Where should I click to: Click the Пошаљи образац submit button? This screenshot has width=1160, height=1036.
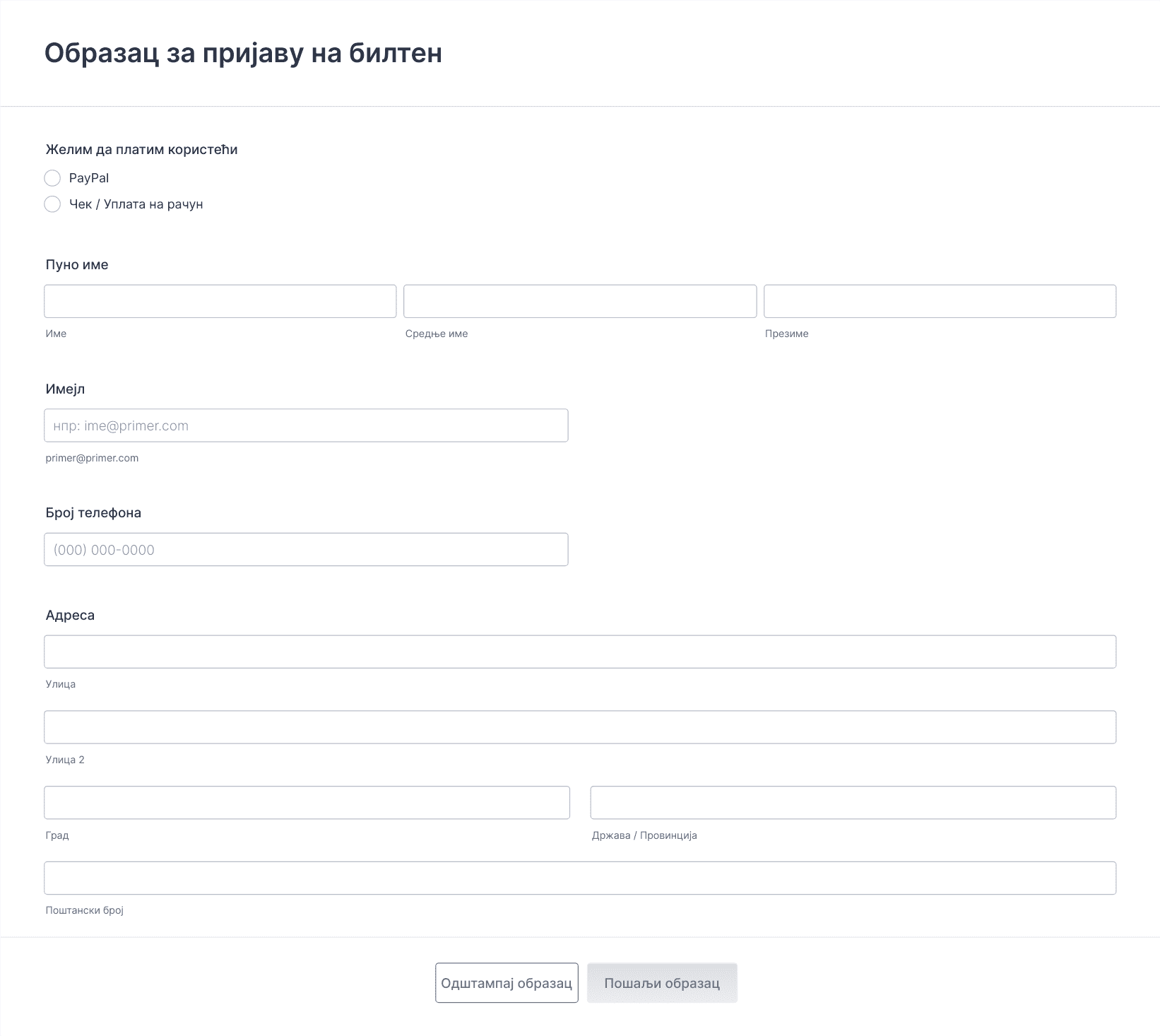[x=662, y=983]
